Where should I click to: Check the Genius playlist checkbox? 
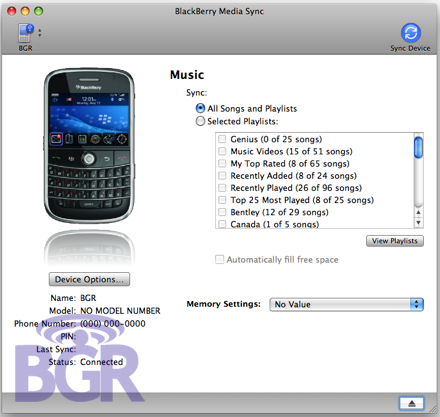222,139
